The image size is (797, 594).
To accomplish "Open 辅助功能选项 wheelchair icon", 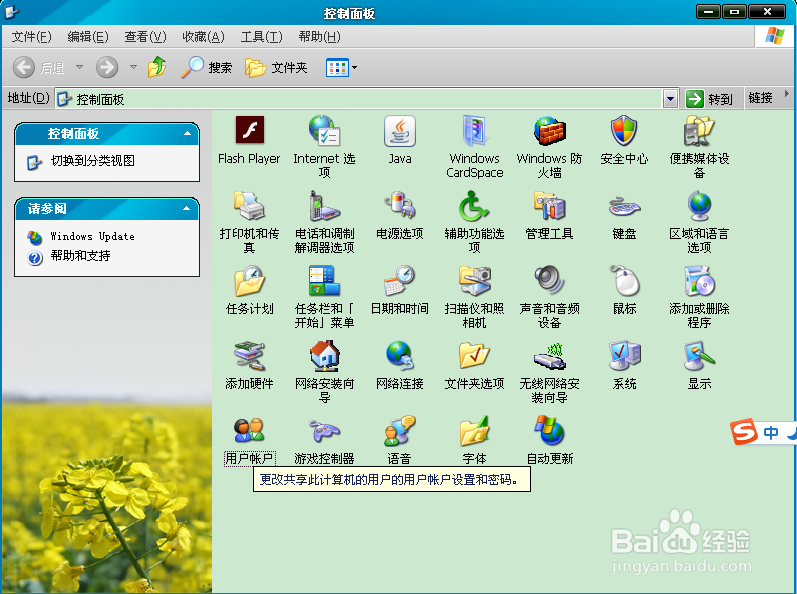I will [474, 205].
